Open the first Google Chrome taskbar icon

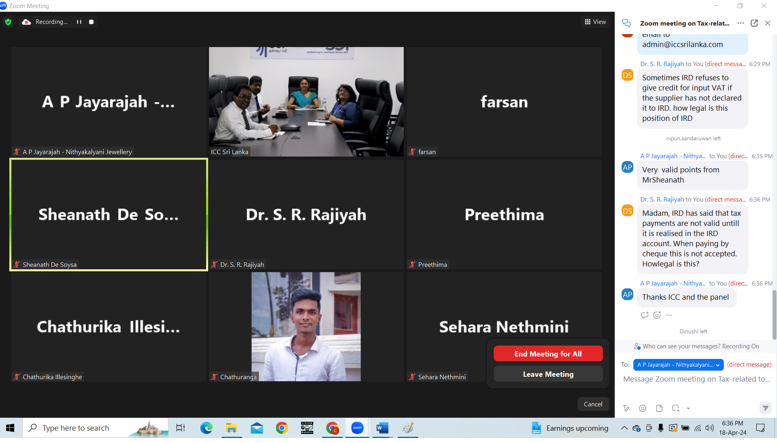pyautogui.click(x=282, y=428)
